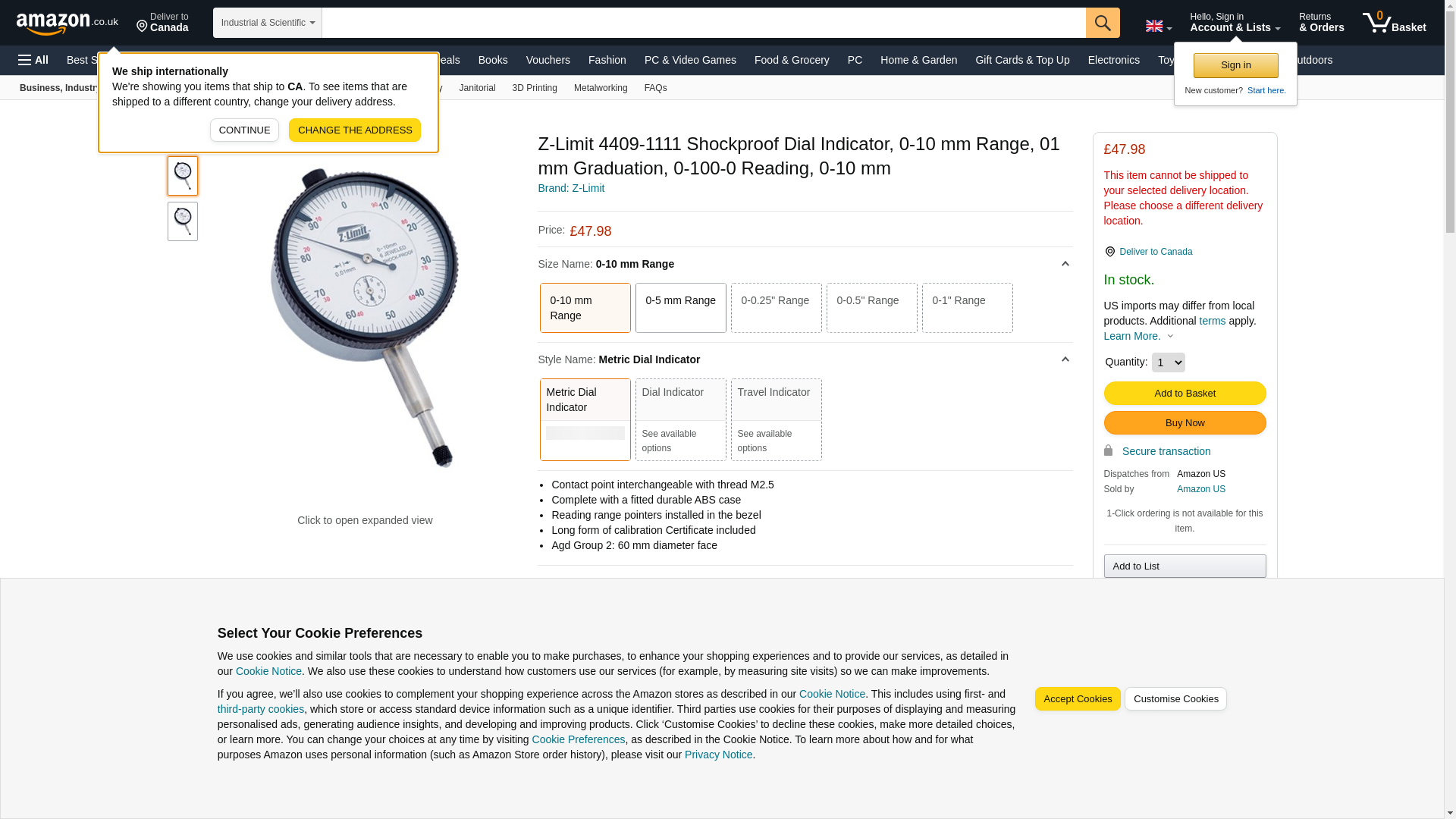Viewport: 1456px width, 819px height.
Task: Click the Deliver to Canada location icon
Action: tap(142, 27)
